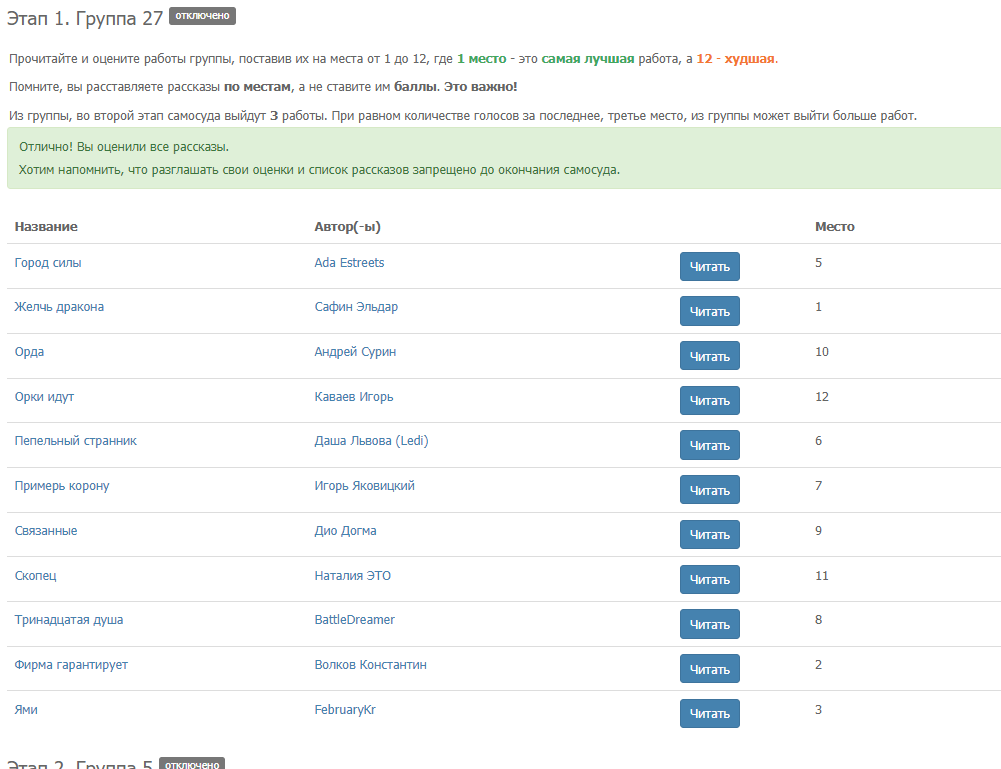Click Читать button for Фирма гарантирует
Viewport: 1001px width, 769px height.
(710, 669)
